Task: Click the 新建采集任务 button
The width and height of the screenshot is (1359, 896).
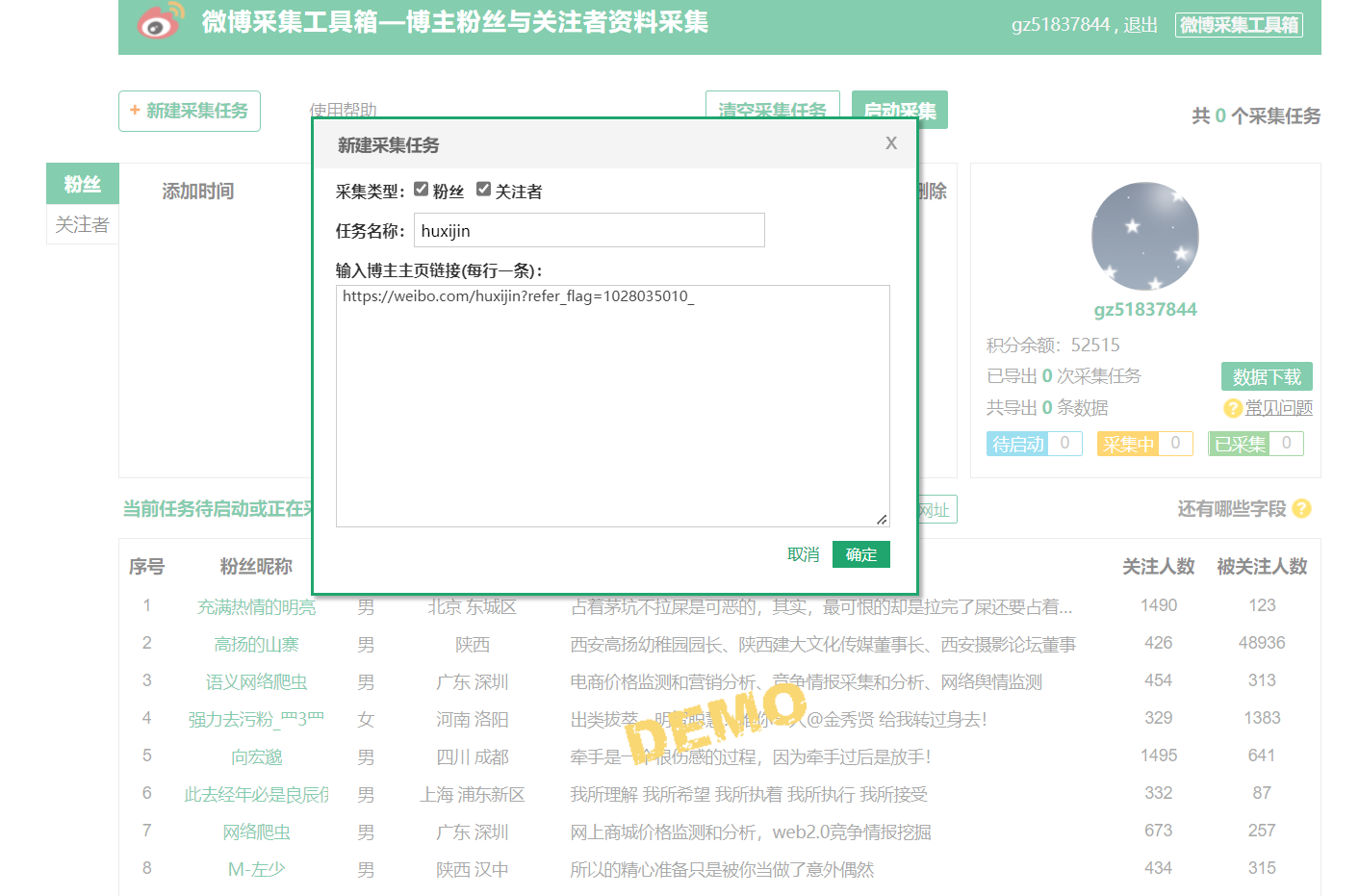Action: point(190,111)
